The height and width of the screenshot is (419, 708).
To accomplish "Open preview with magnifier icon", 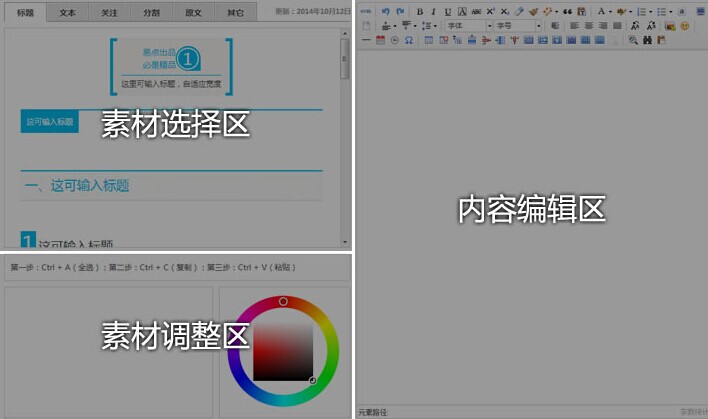I will (x=633, y=40).
